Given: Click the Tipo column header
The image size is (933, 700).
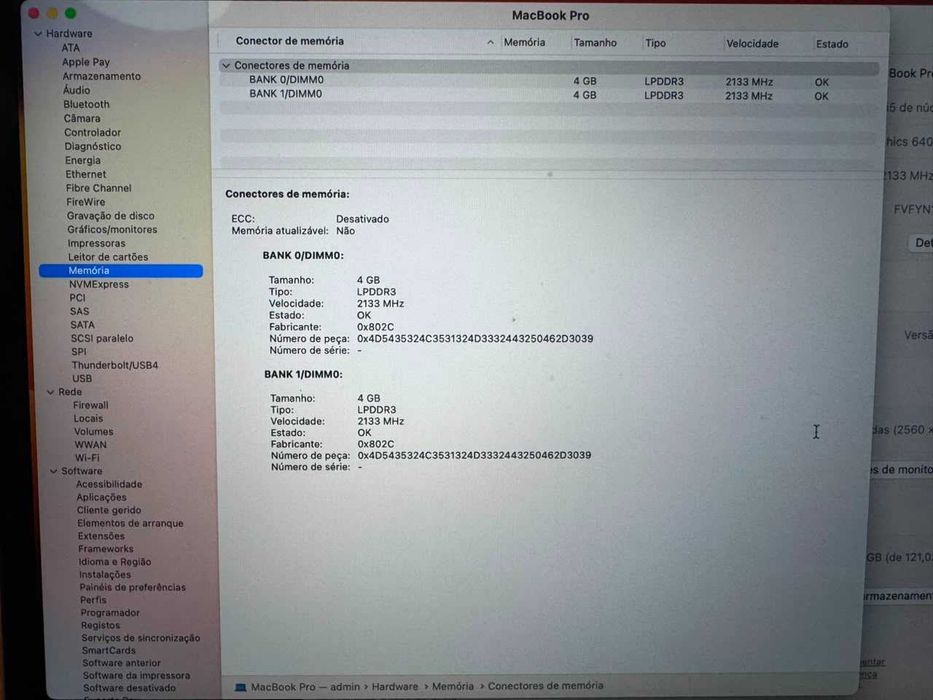Looking at the screenshot, I should [x=655, y=43].
